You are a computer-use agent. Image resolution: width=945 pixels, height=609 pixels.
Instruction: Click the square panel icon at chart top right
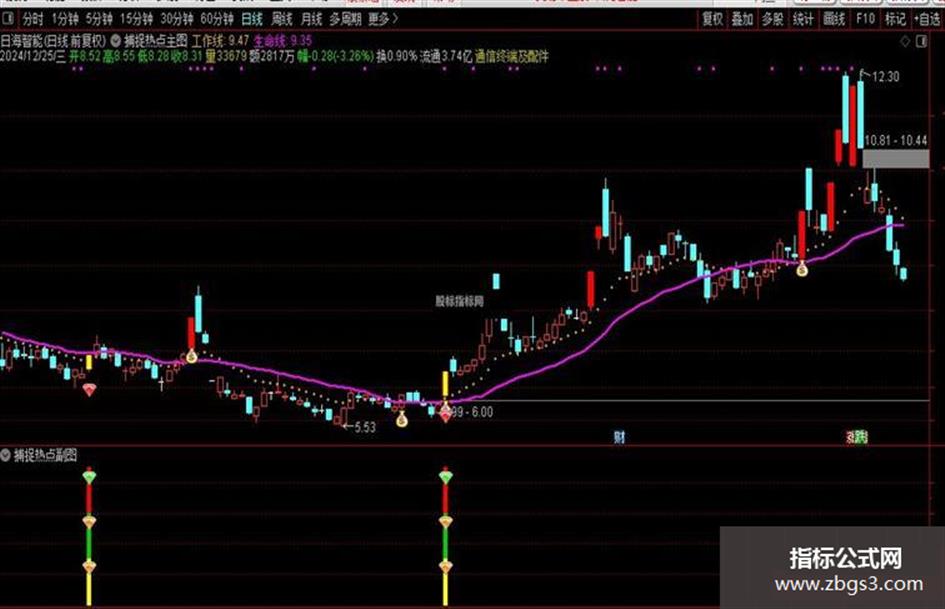click(921, 42)
